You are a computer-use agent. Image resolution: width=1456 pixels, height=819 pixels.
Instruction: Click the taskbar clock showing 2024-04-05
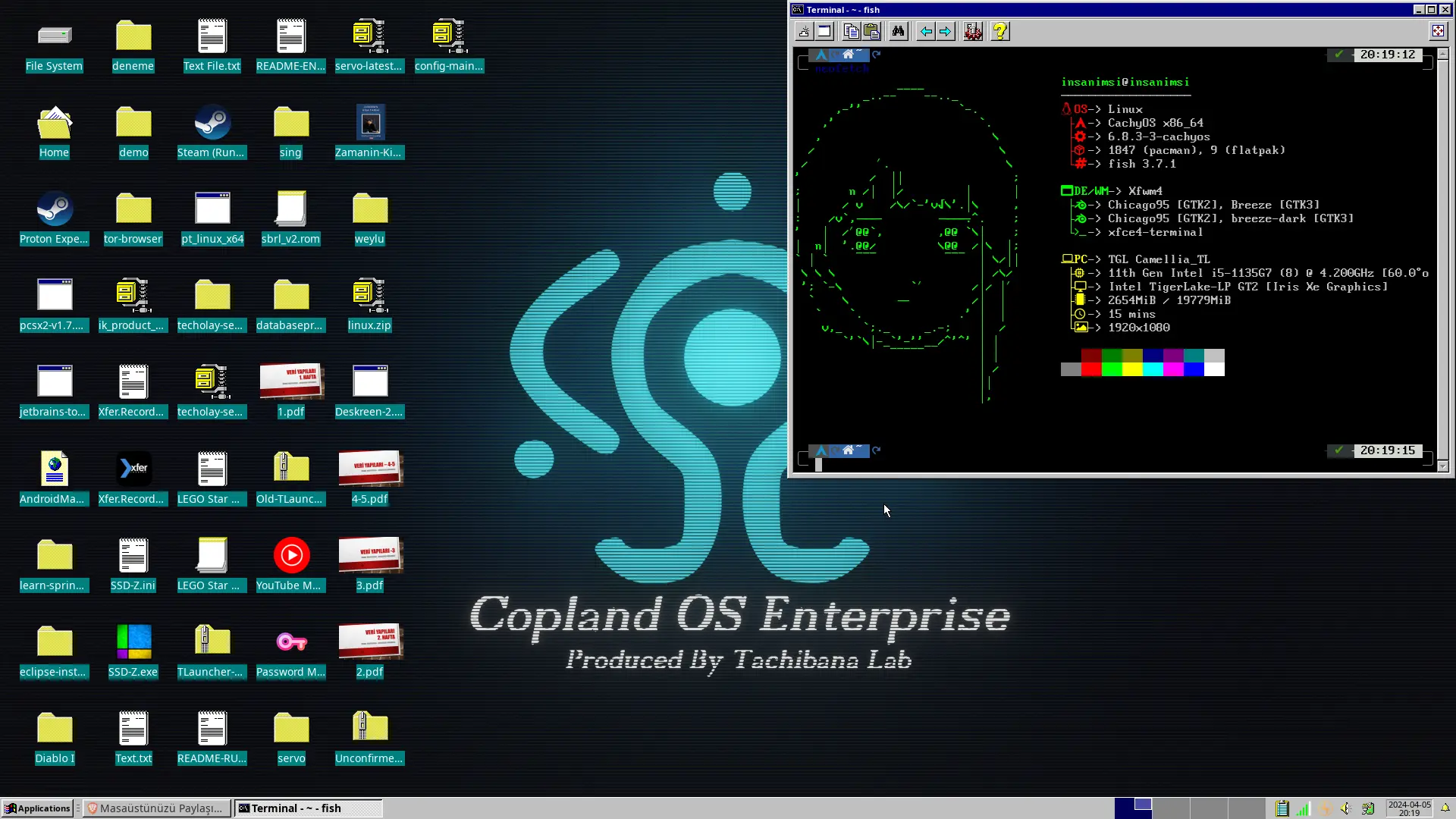click(x=1409, y=808)
